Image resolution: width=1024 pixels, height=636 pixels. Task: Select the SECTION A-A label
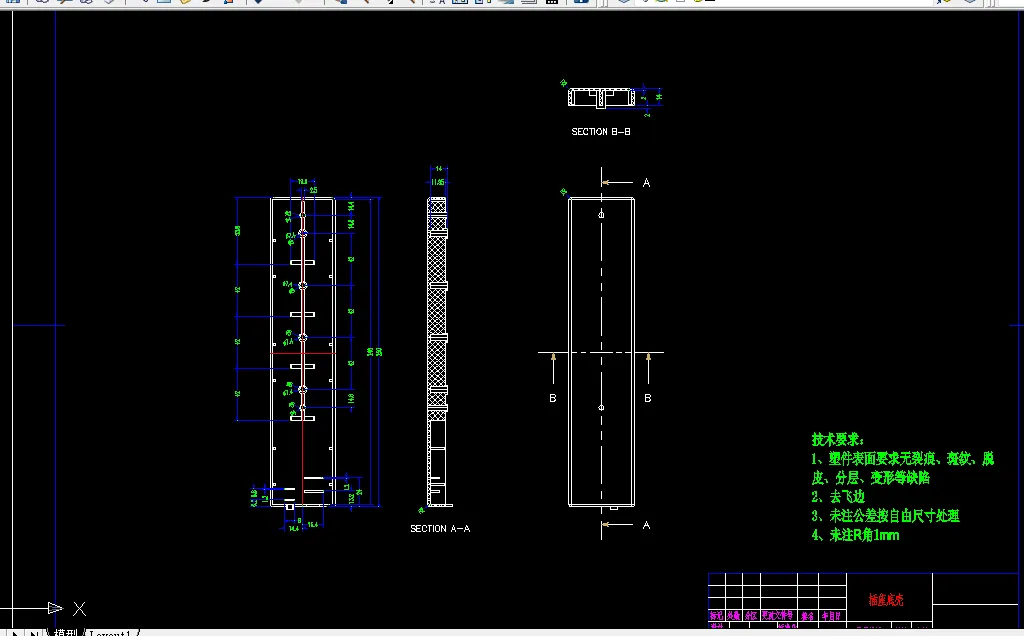[x=440, y=528]
